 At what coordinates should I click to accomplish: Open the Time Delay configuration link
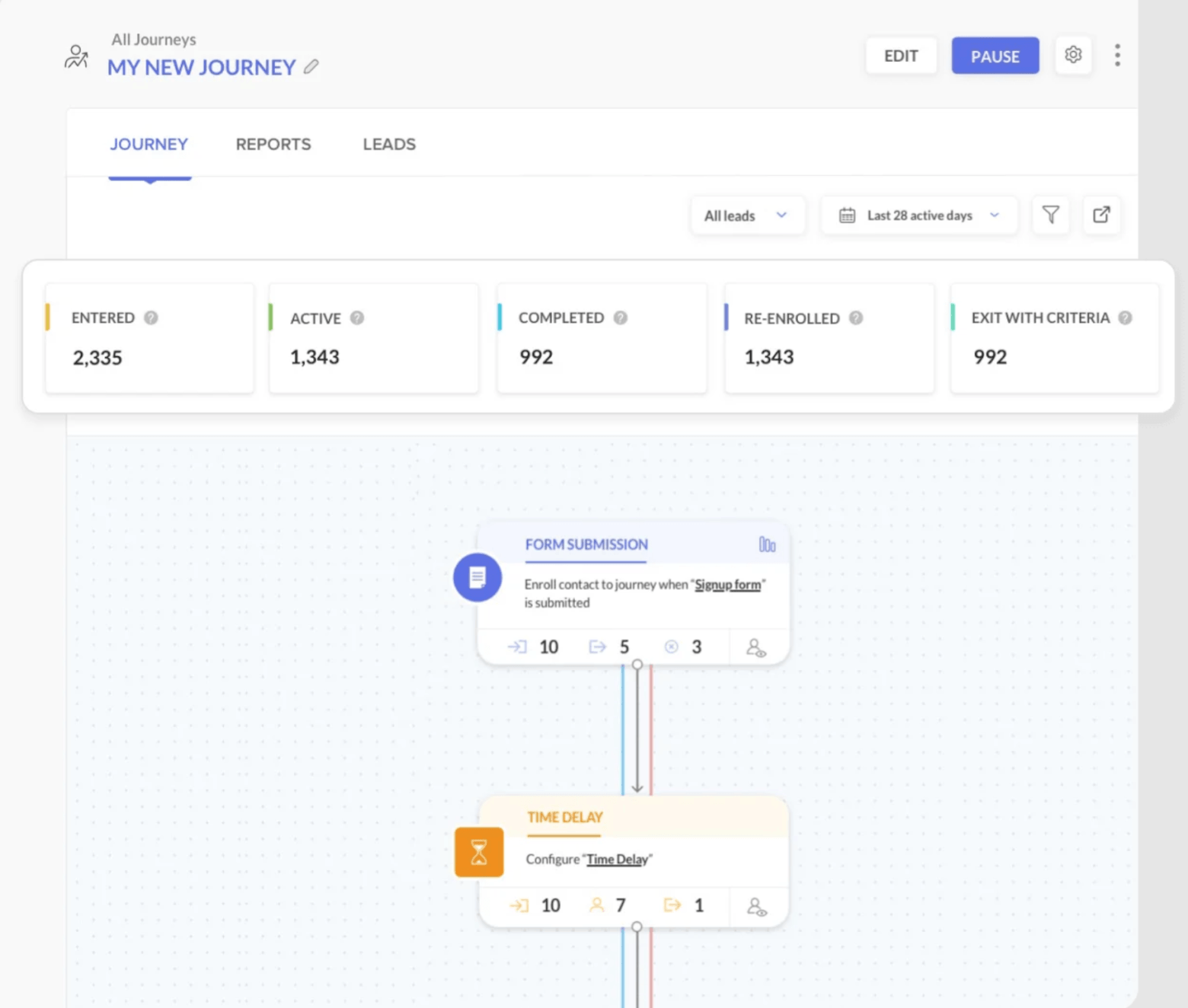[x=618, y=859]
